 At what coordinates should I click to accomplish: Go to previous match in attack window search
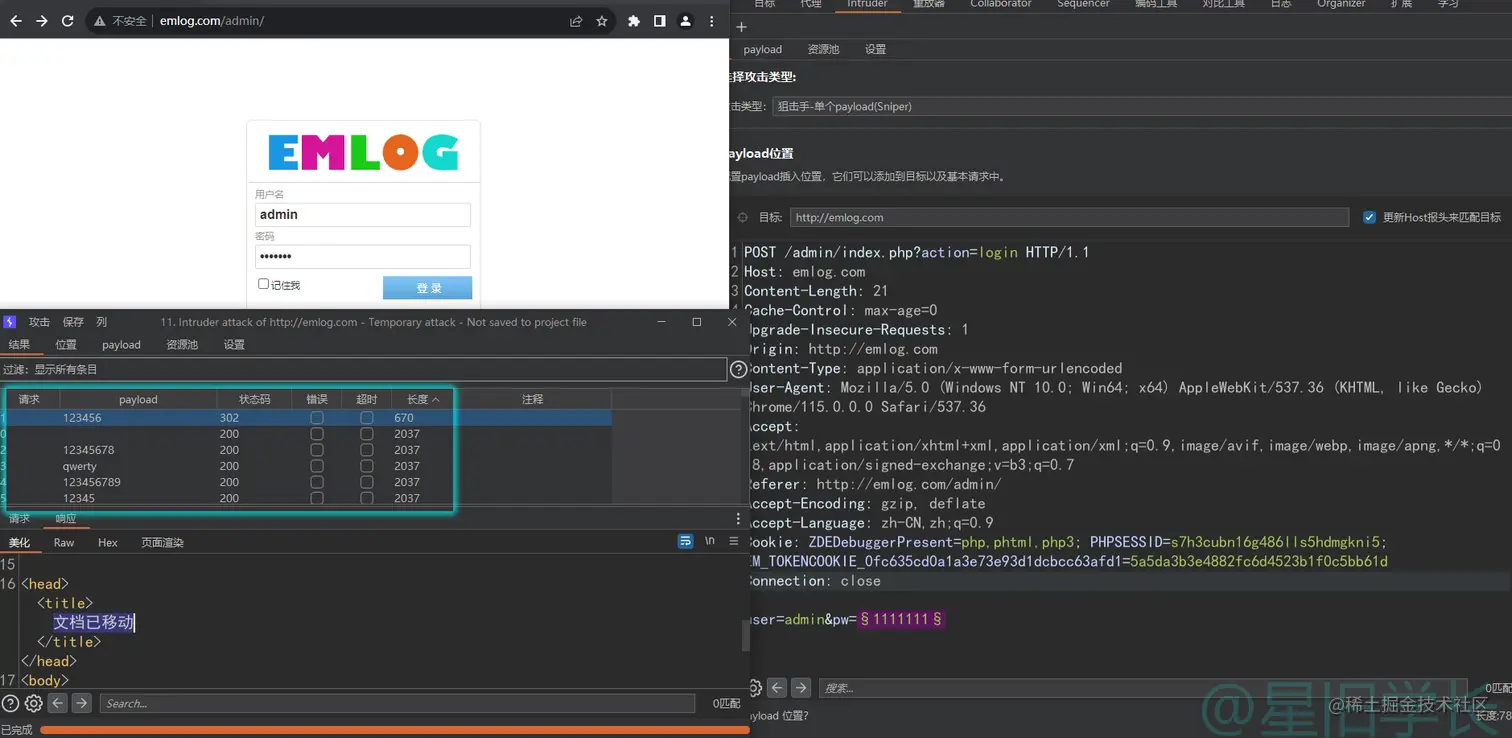(58, 703)
